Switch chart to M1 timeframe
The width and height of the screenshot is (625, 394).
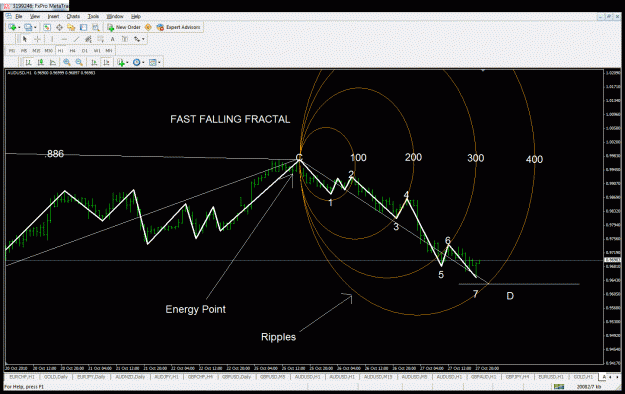click(12, 51)
